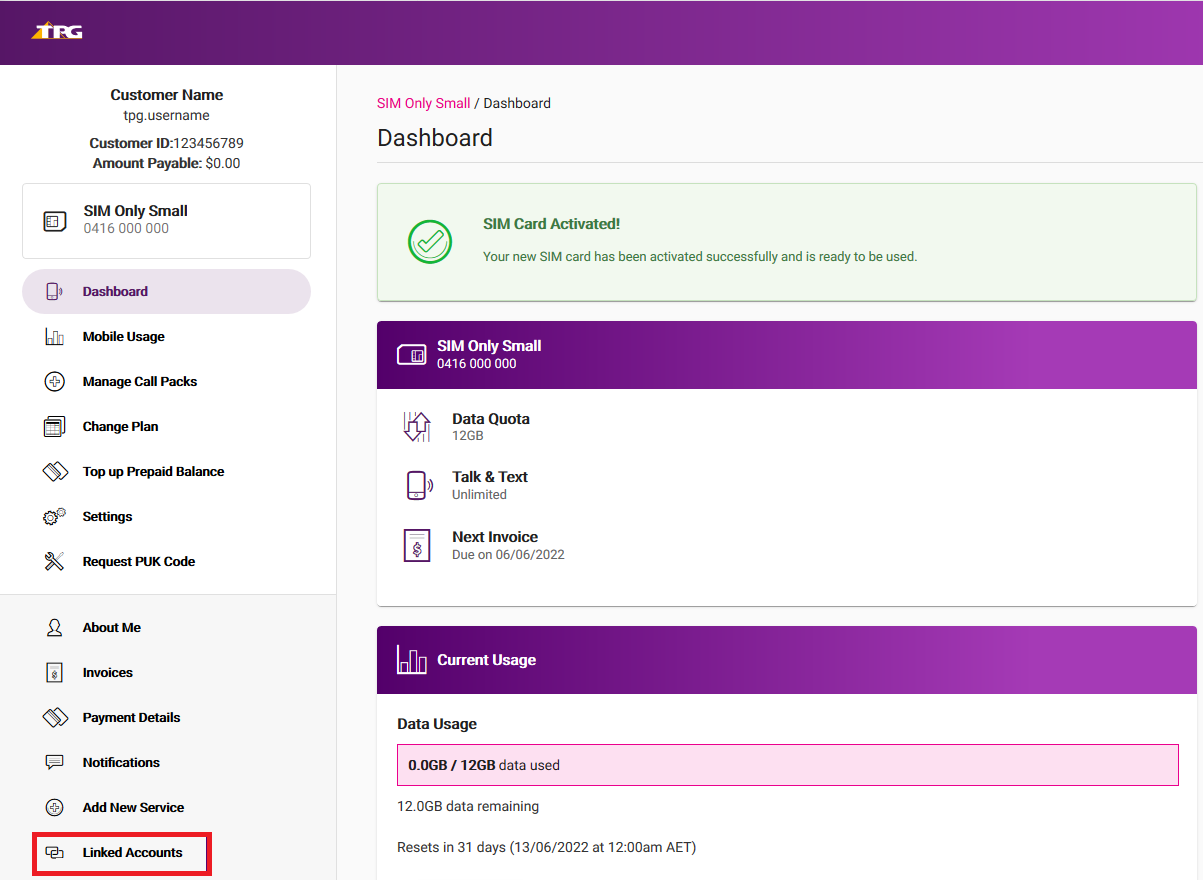The image size is (1203, 880).
Task: Click the Notifications speech bubble icon
Action: point(56,762)
